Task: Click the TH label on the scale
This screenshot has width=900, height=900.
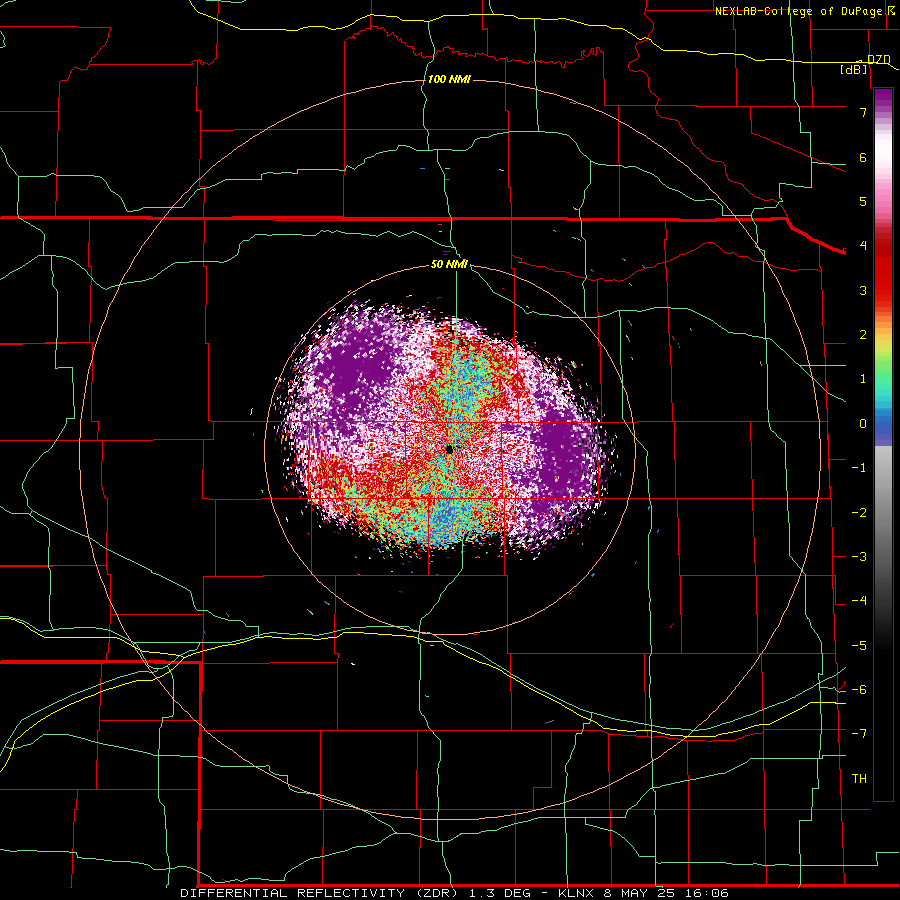Action: point(859,779)
